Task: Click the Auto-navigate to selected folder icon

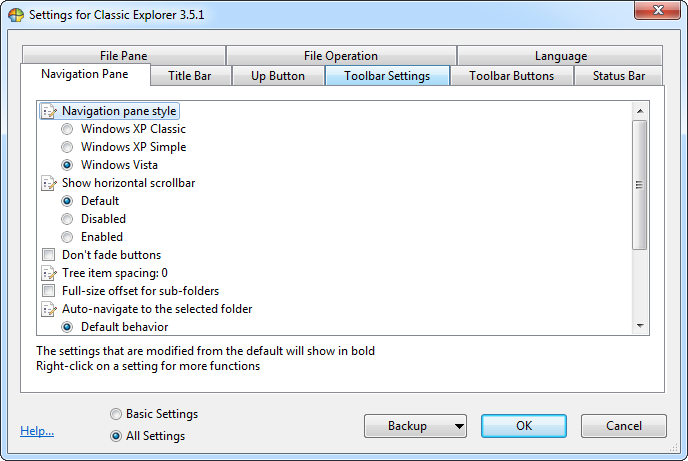Action: pyautogui.click(x=48, y=309)
